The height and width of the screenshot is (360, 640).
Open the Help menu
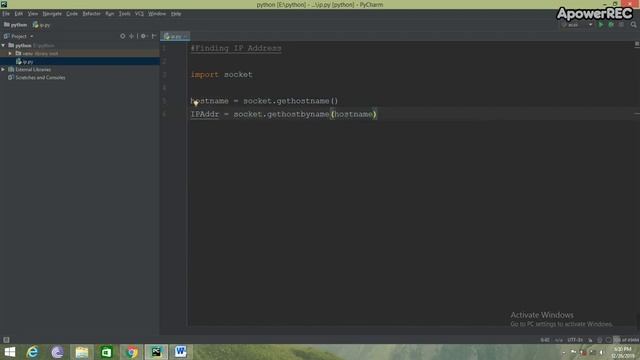pos(176,14)
